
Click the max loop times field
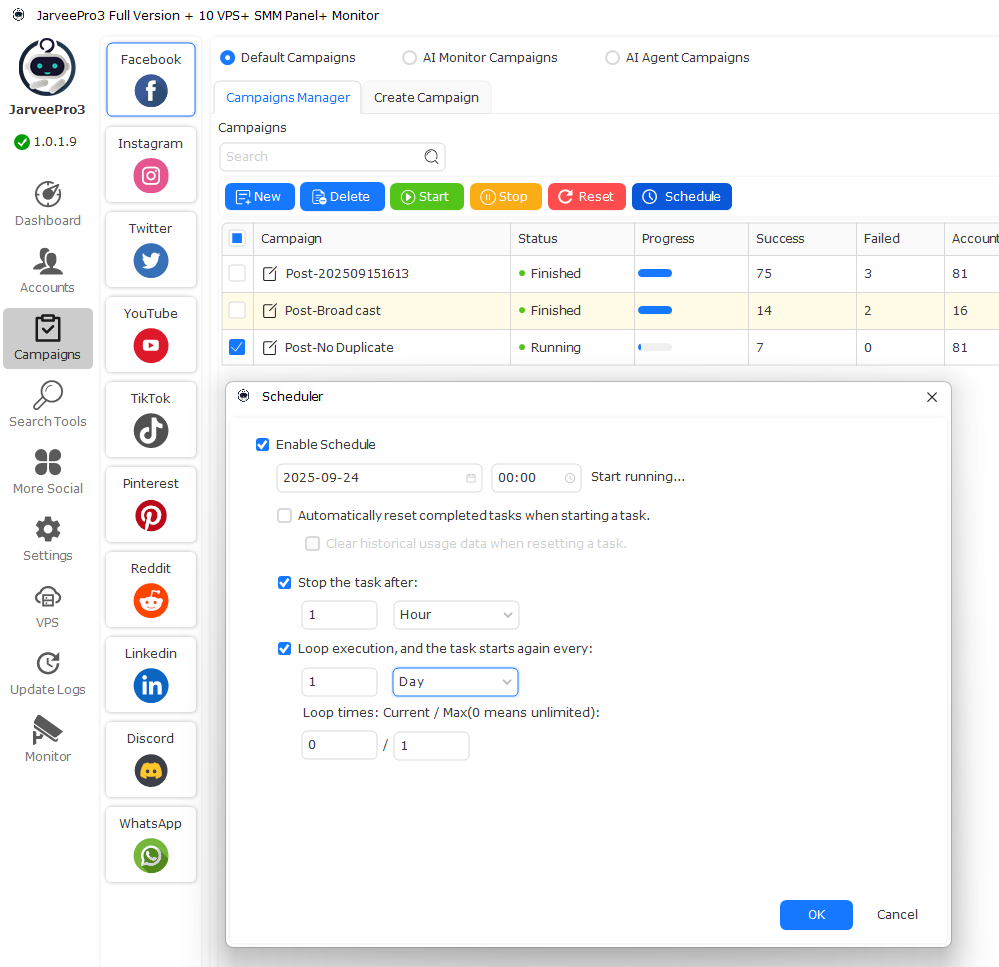click(431, 745)
